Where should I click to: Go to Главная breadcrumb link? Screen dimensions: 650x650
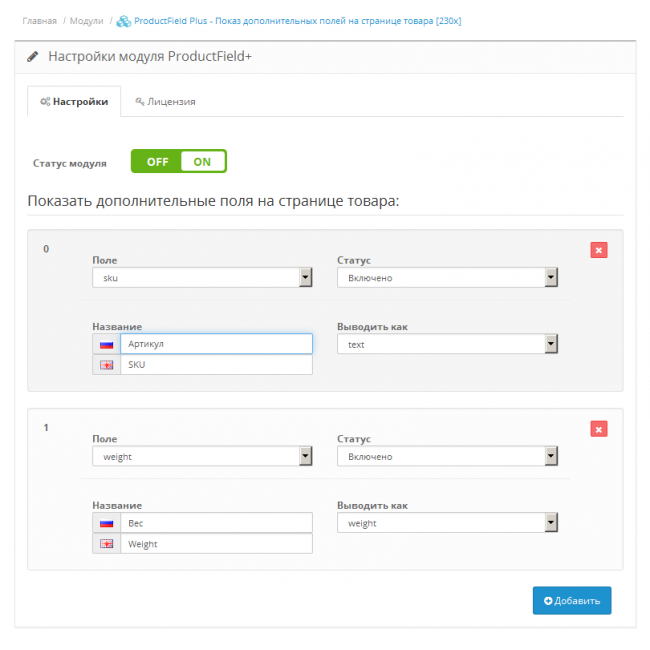tap(40, 21)
